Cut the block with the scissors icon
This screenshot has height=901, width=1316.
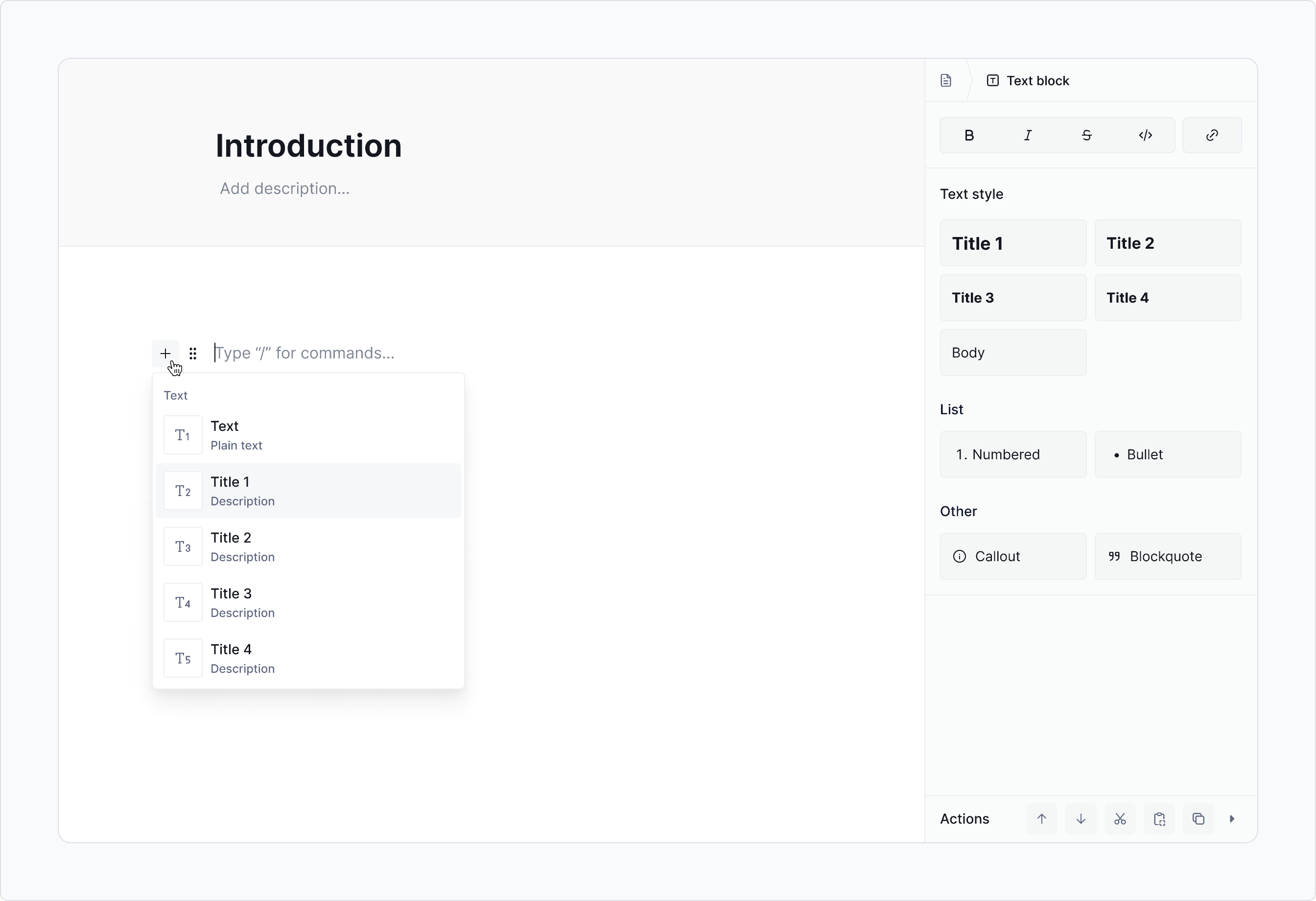(x=1120, y=819)
